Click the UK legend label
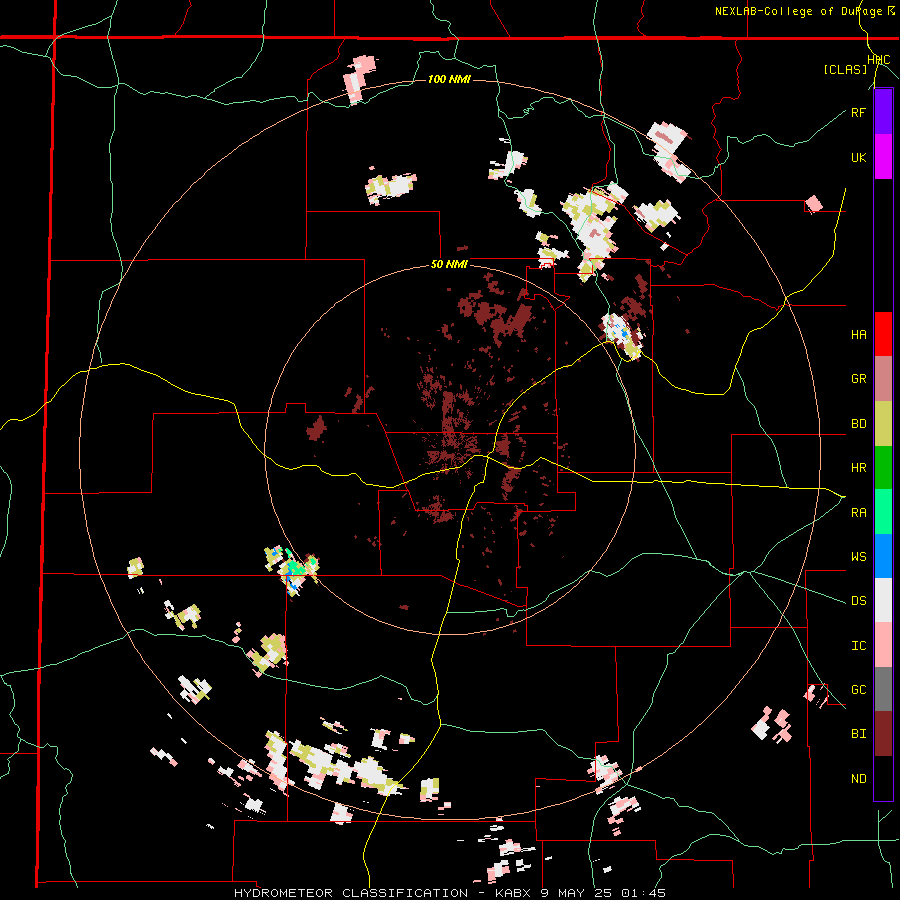 point(858,157)
